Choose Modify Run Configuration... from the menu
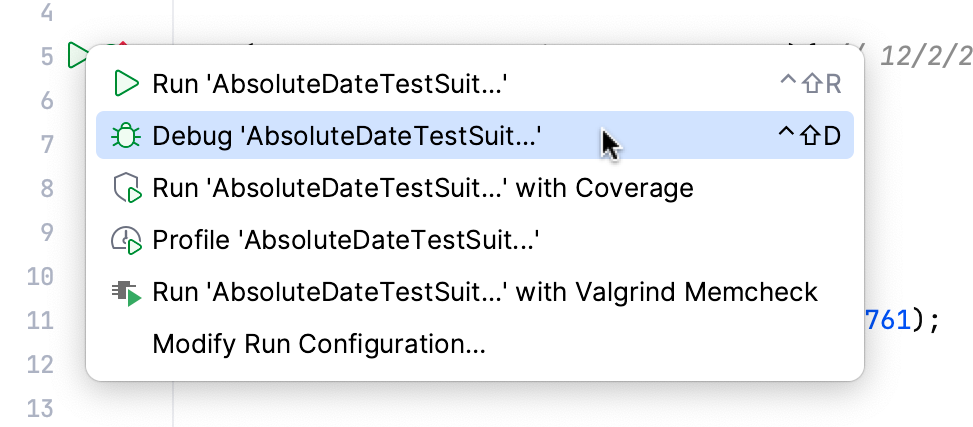973x427 pixels. pos(319,345)
